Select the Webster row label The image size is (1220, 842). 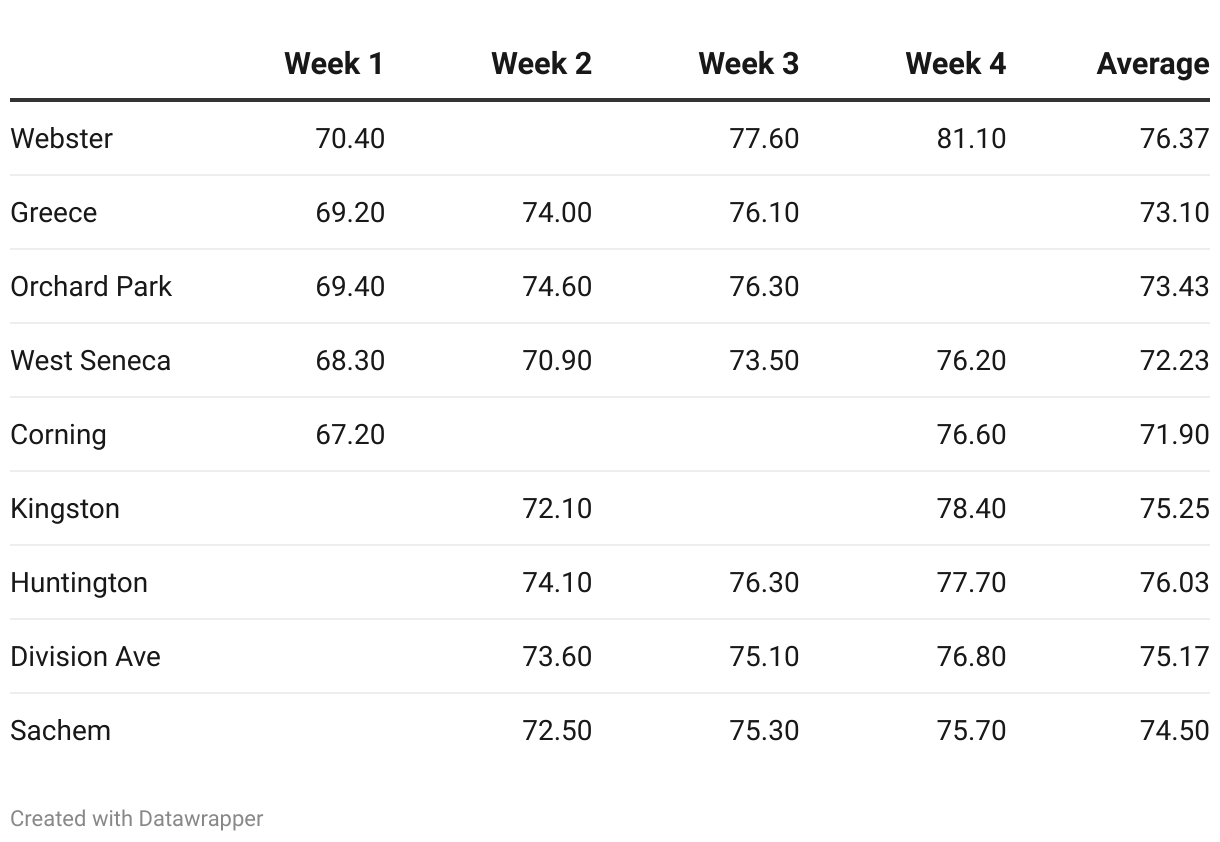pos(62,138)
